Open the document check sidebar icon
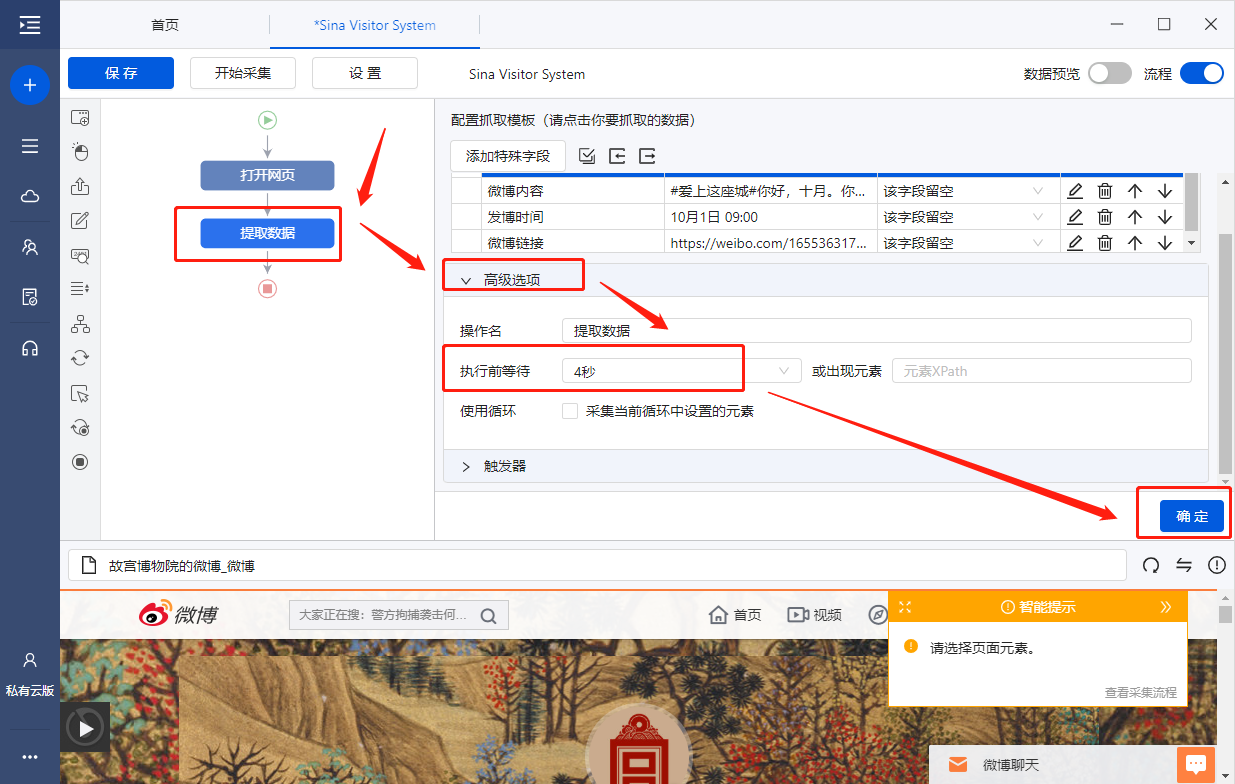1235x784 pixels. point(30,297)
